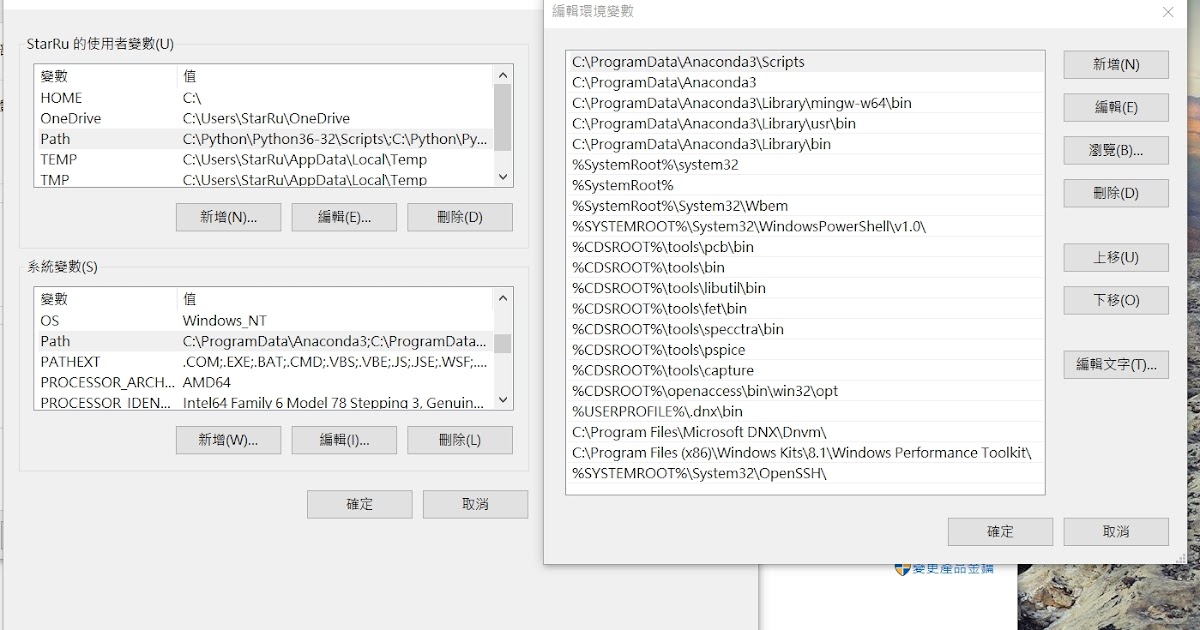Image resolution: width=1200 pixels, height=630 pixels.
Task: Click 變數 column header in user variables
Action: [x=106, y=76]
